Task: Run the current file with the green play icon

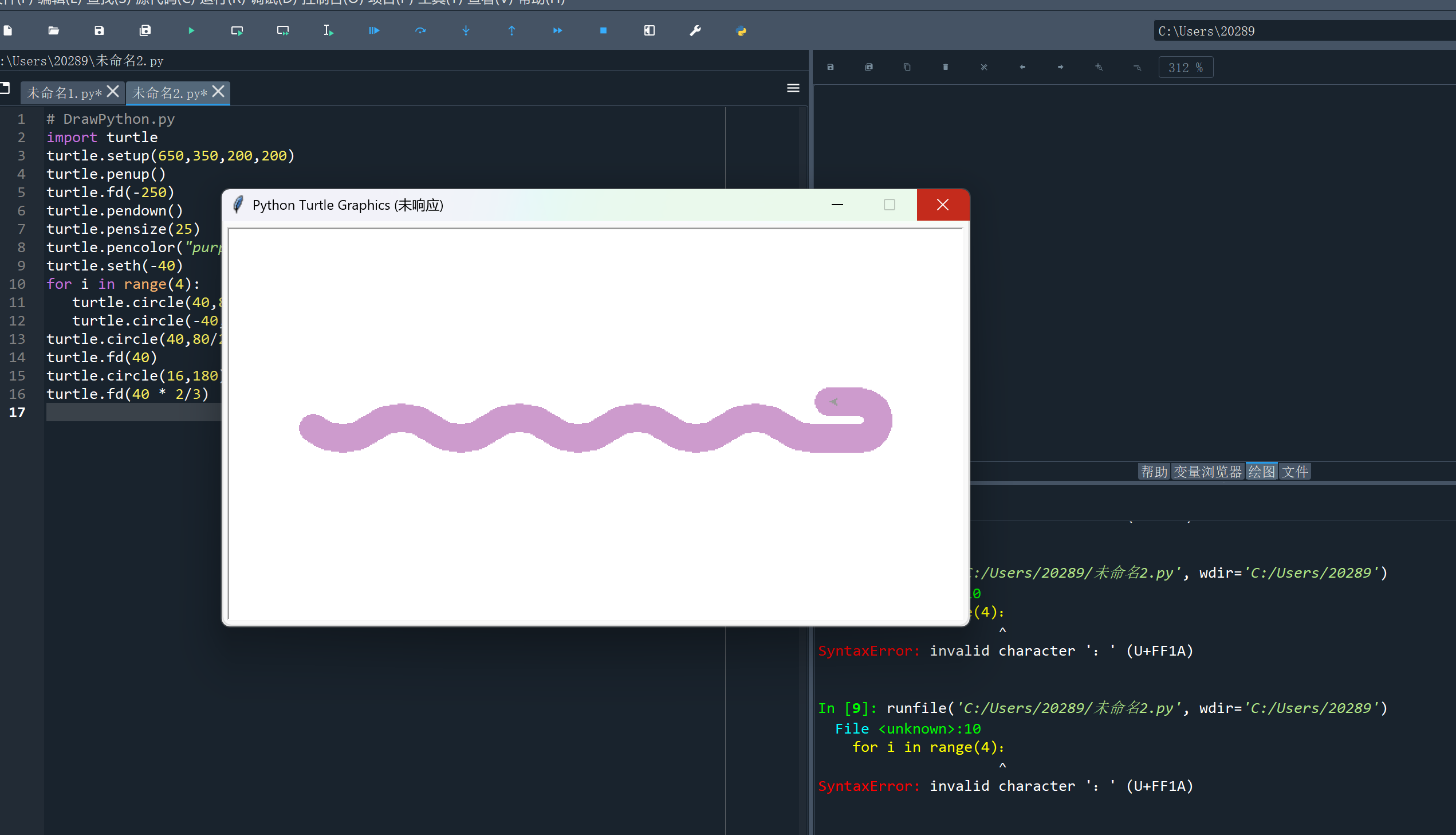Action: coord(191,31)
